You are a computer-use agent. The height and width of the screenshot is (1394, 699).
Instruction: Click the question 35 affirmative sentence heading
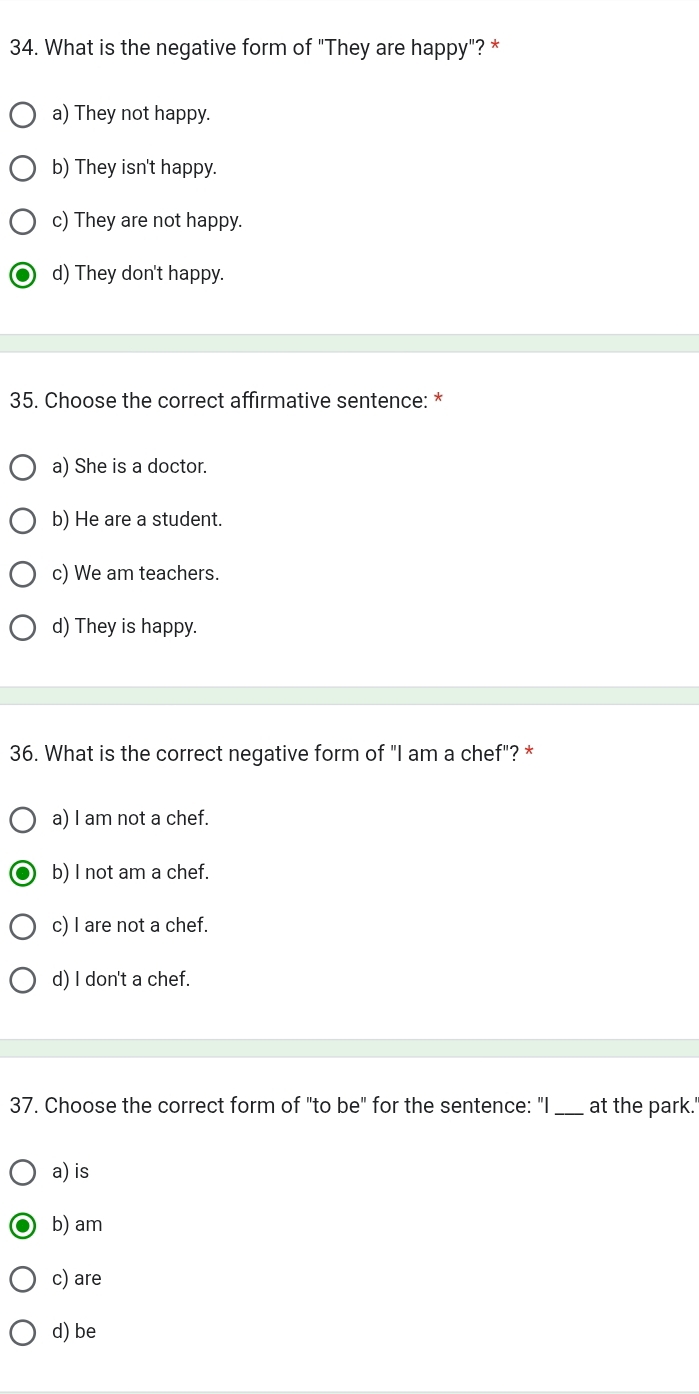tap(219, 401)
